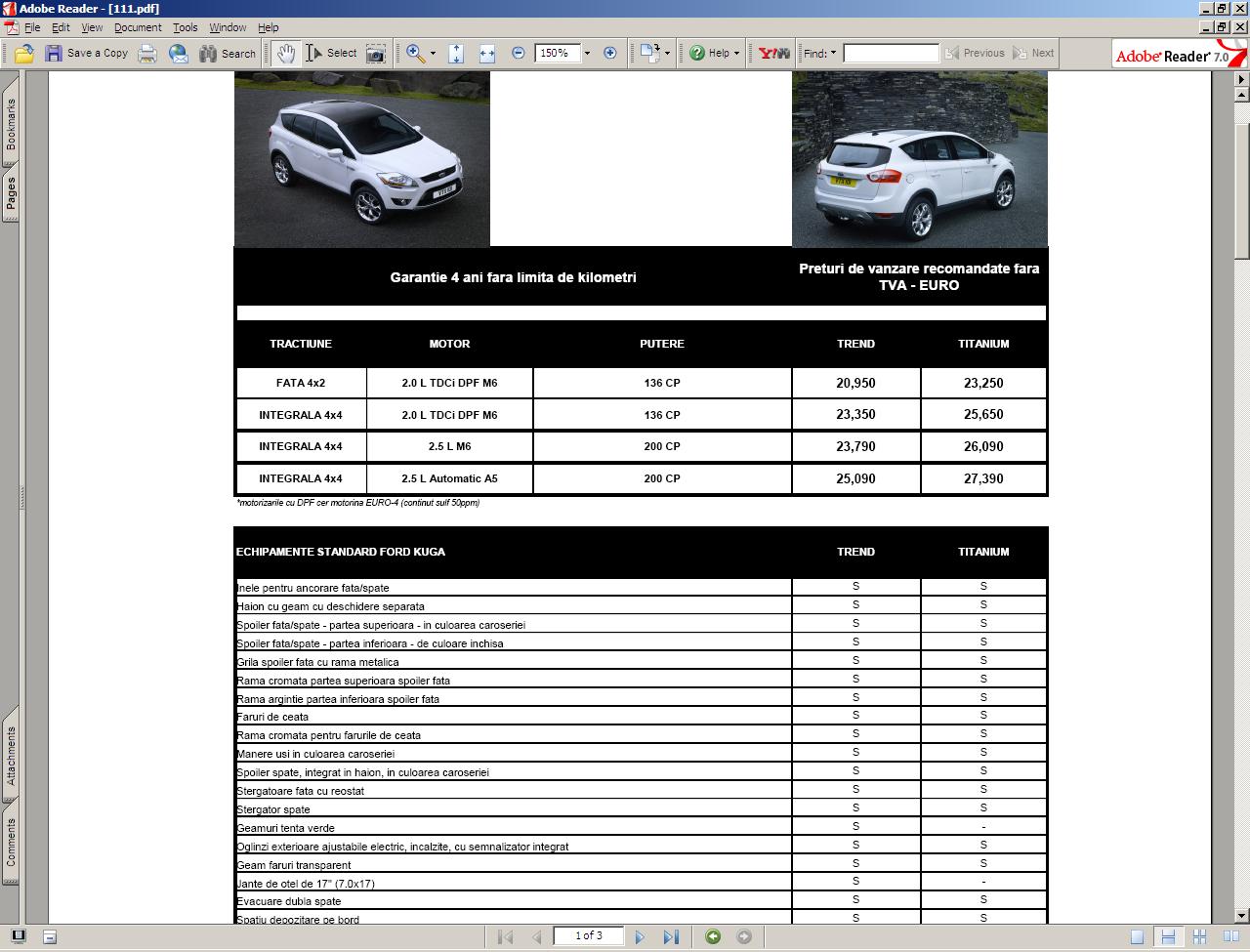Open the Document menu
This screenshot has height=952, width=1250.
(x=138, y=27)
